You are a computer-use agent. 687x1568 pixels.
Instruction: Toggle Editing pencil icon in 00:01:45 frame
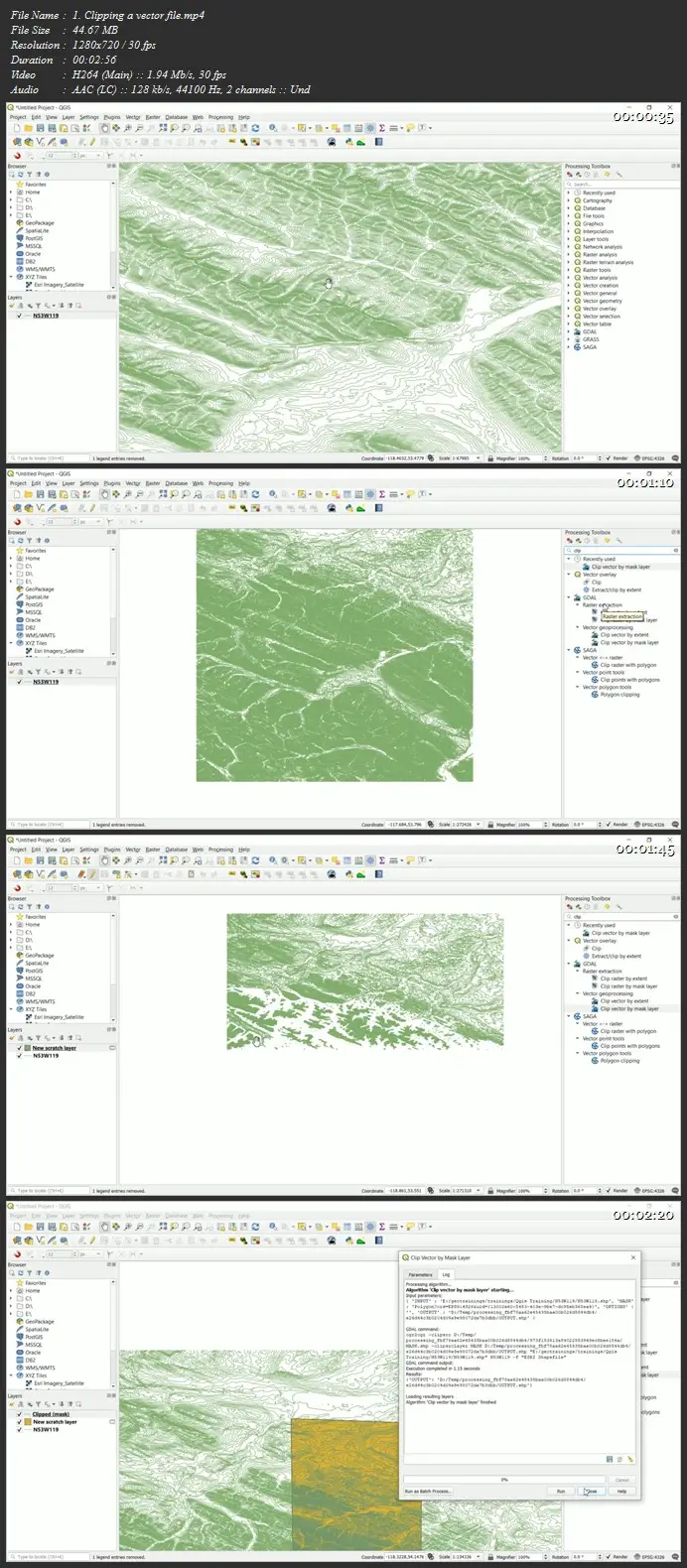[92, 874]
